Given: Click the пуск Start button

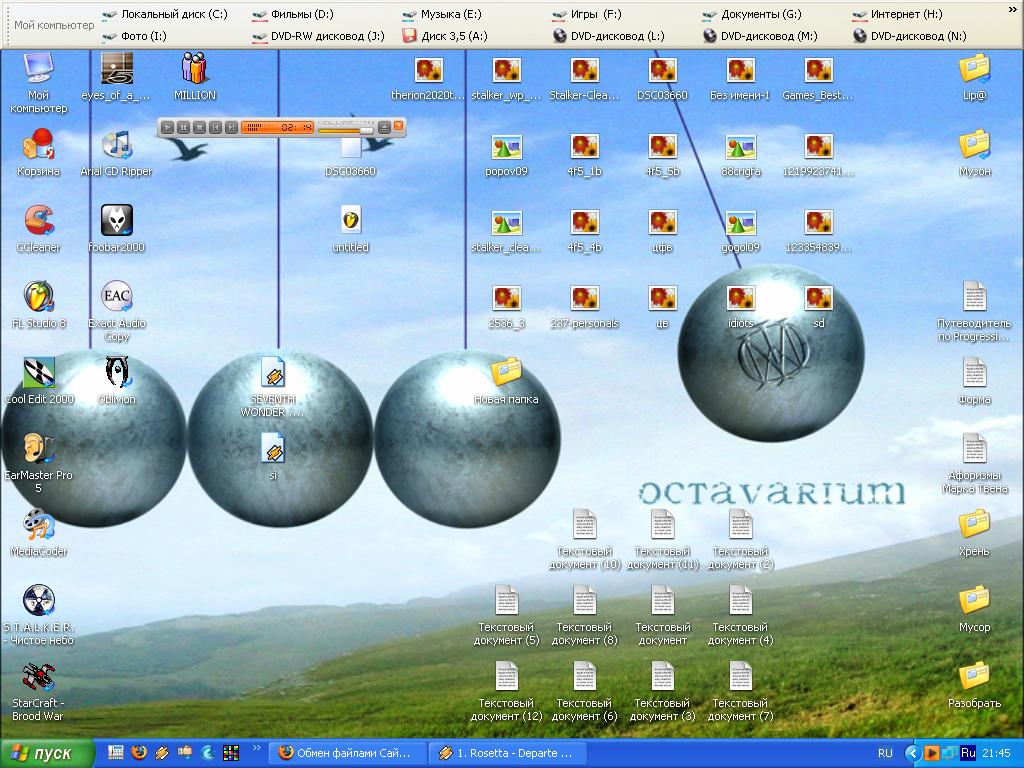Looking at the screenshot, I should (x=47, y=753).
